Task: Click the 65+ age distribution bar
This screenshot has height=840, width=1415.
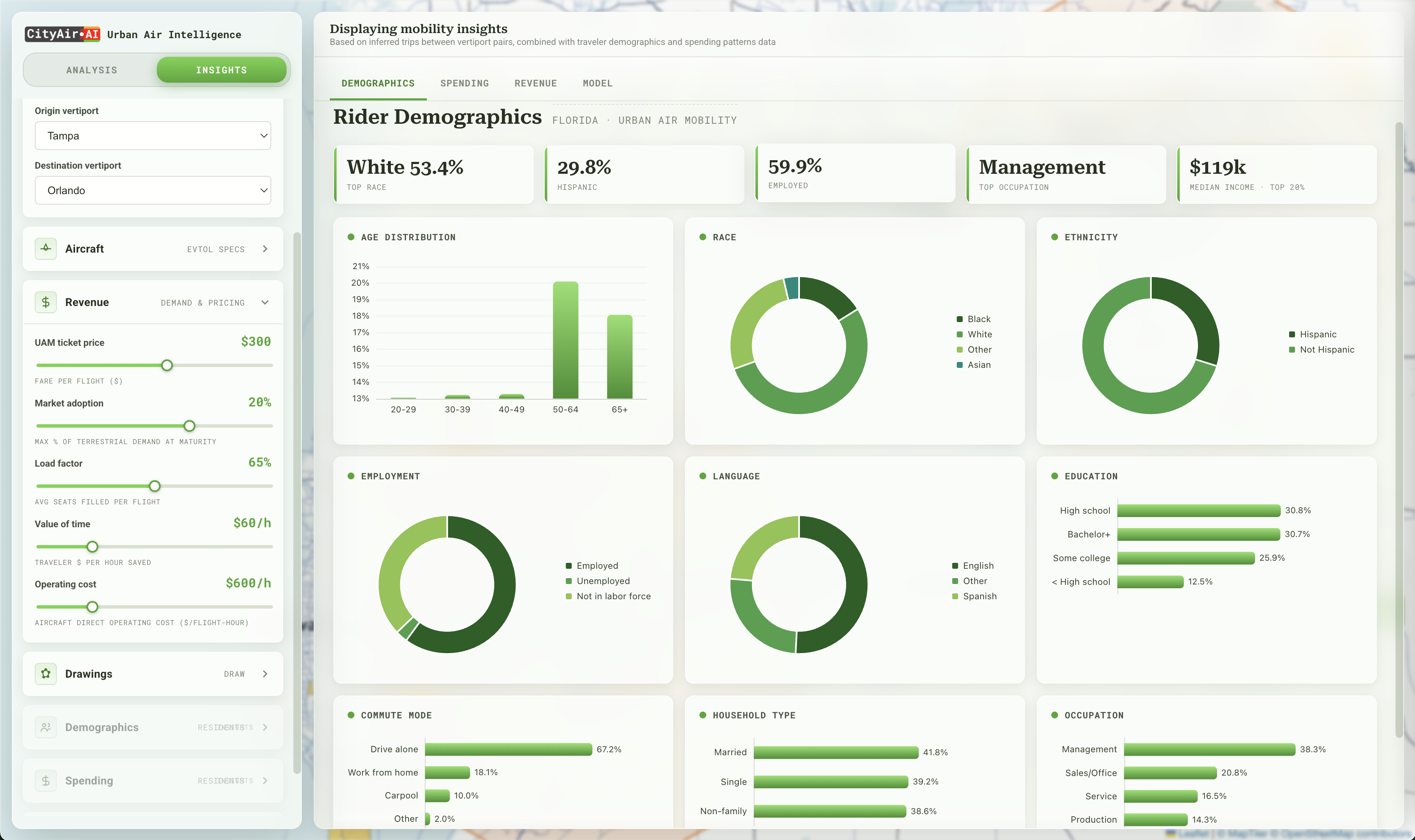Action: tap(620, 356)
